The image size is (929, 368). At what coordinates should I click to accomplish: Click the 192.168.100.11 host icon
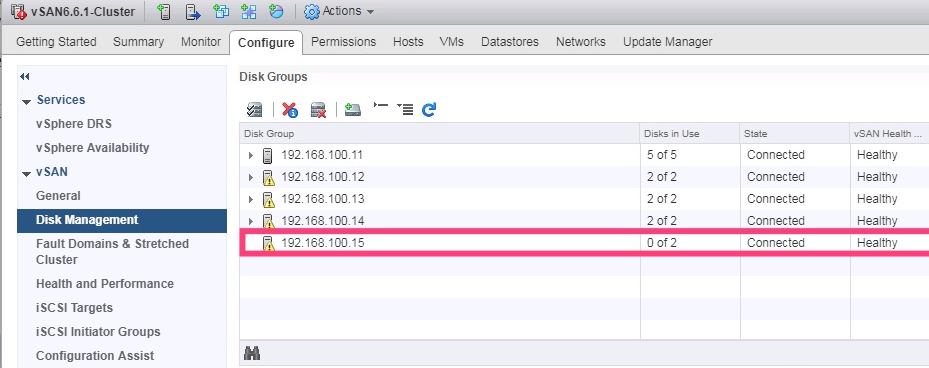(267, 156)
